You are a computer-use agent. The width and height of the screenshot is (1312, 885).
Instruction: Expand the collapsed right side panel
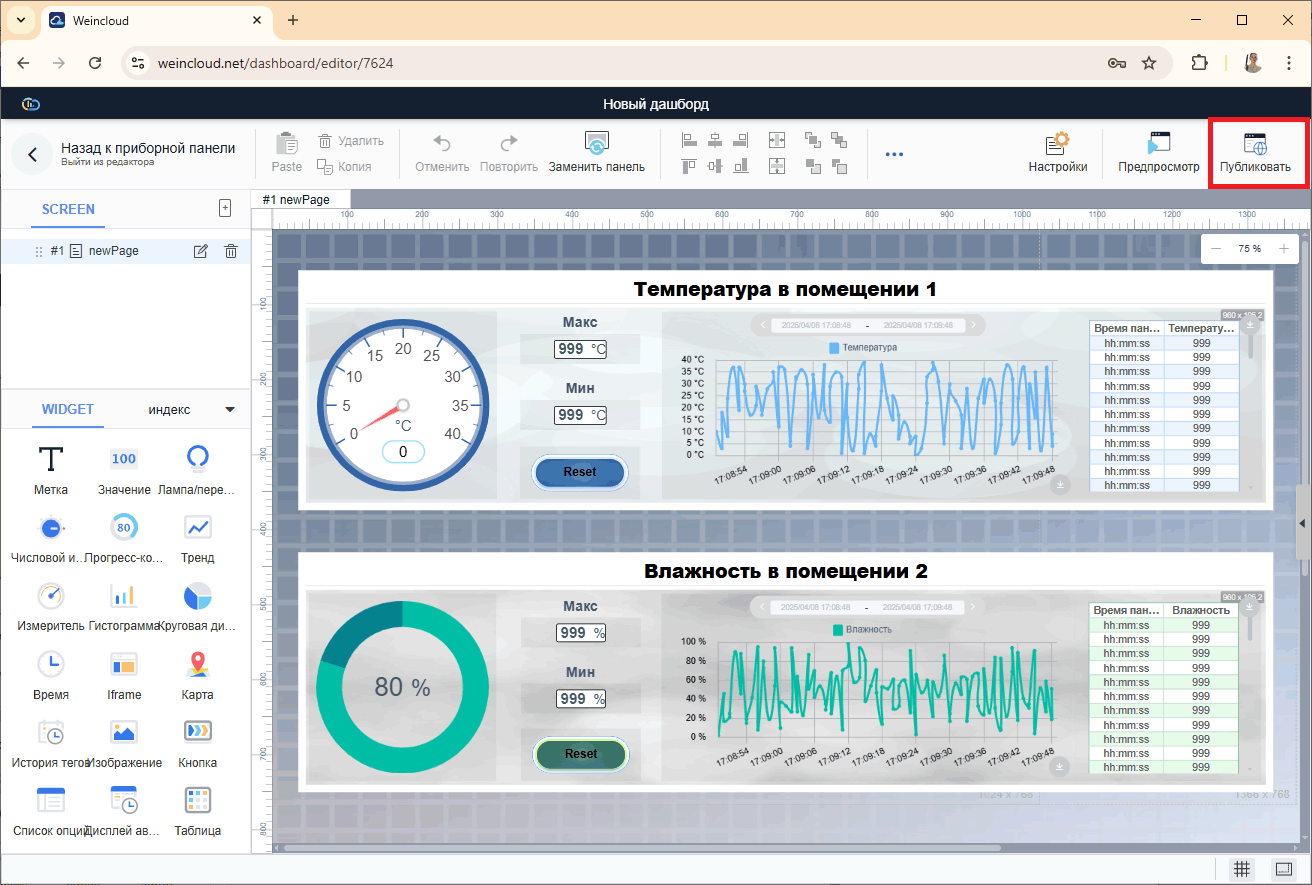point(1303,524)
